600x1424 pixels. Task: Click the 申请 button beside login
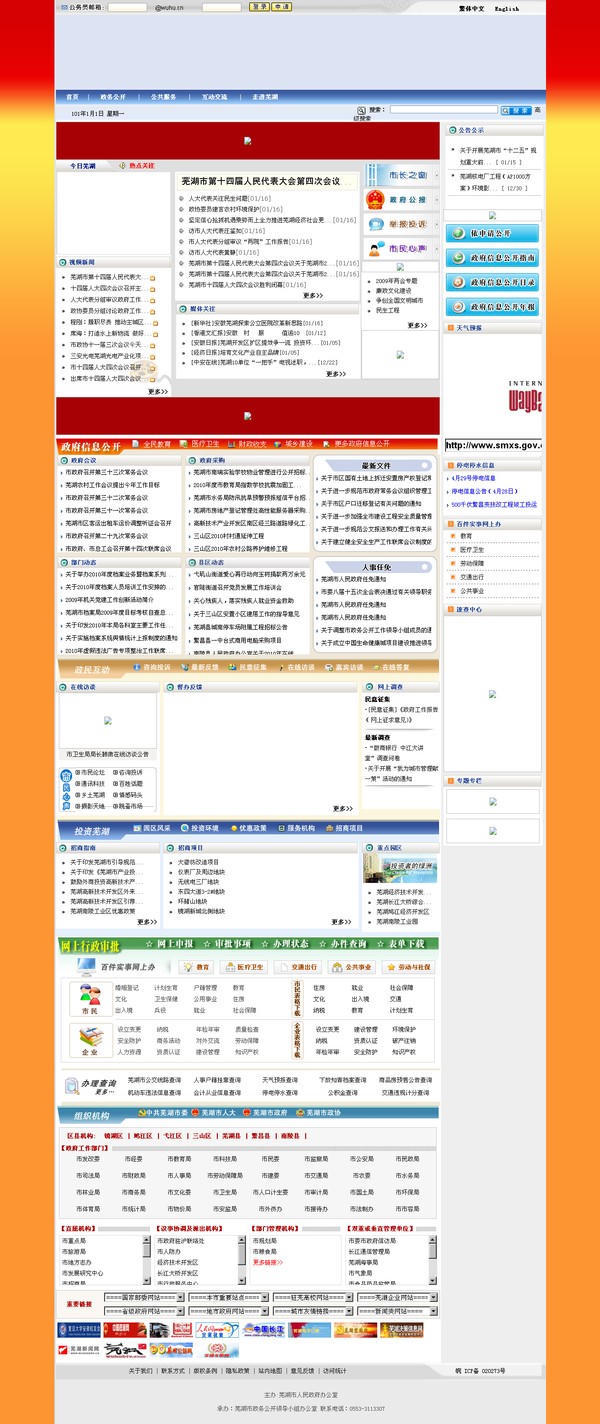[281, 7]
